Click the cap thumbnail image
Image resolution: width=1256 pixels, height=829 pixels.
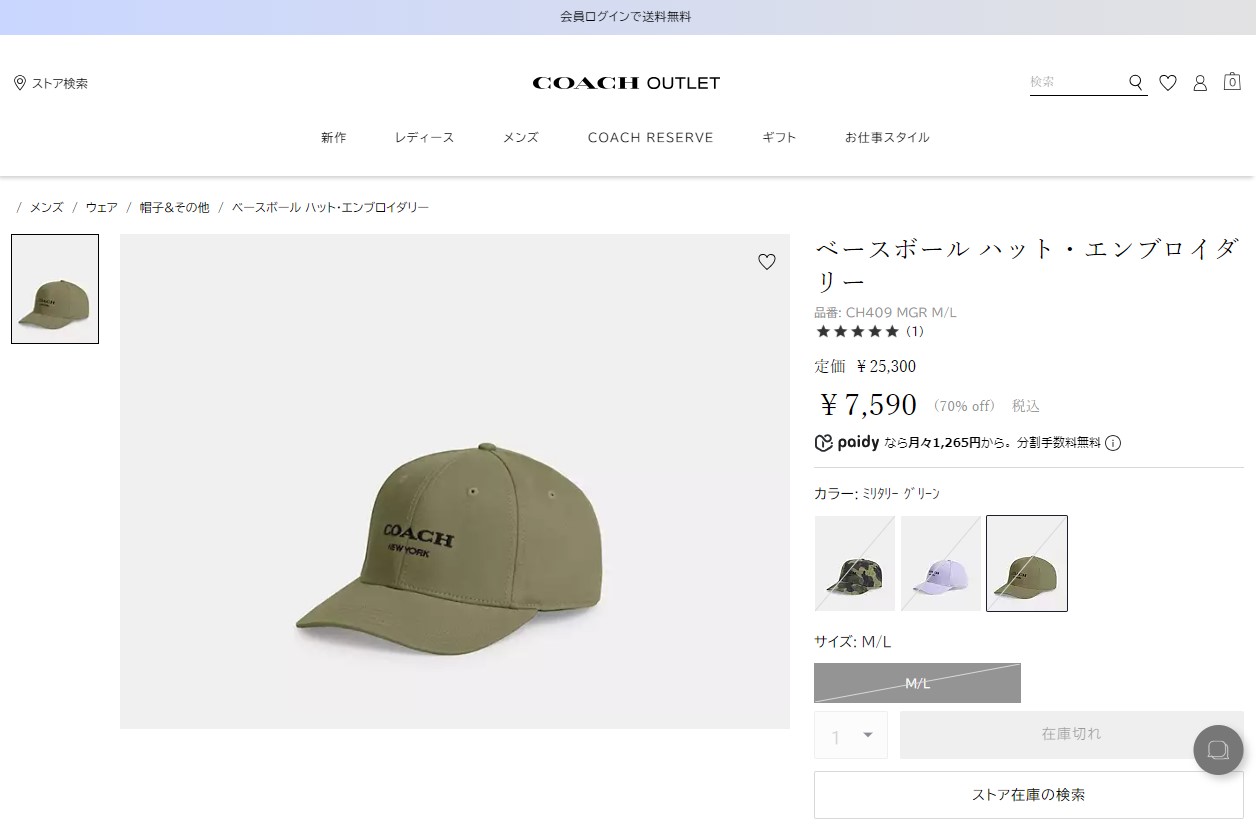[x=55, y=289]
